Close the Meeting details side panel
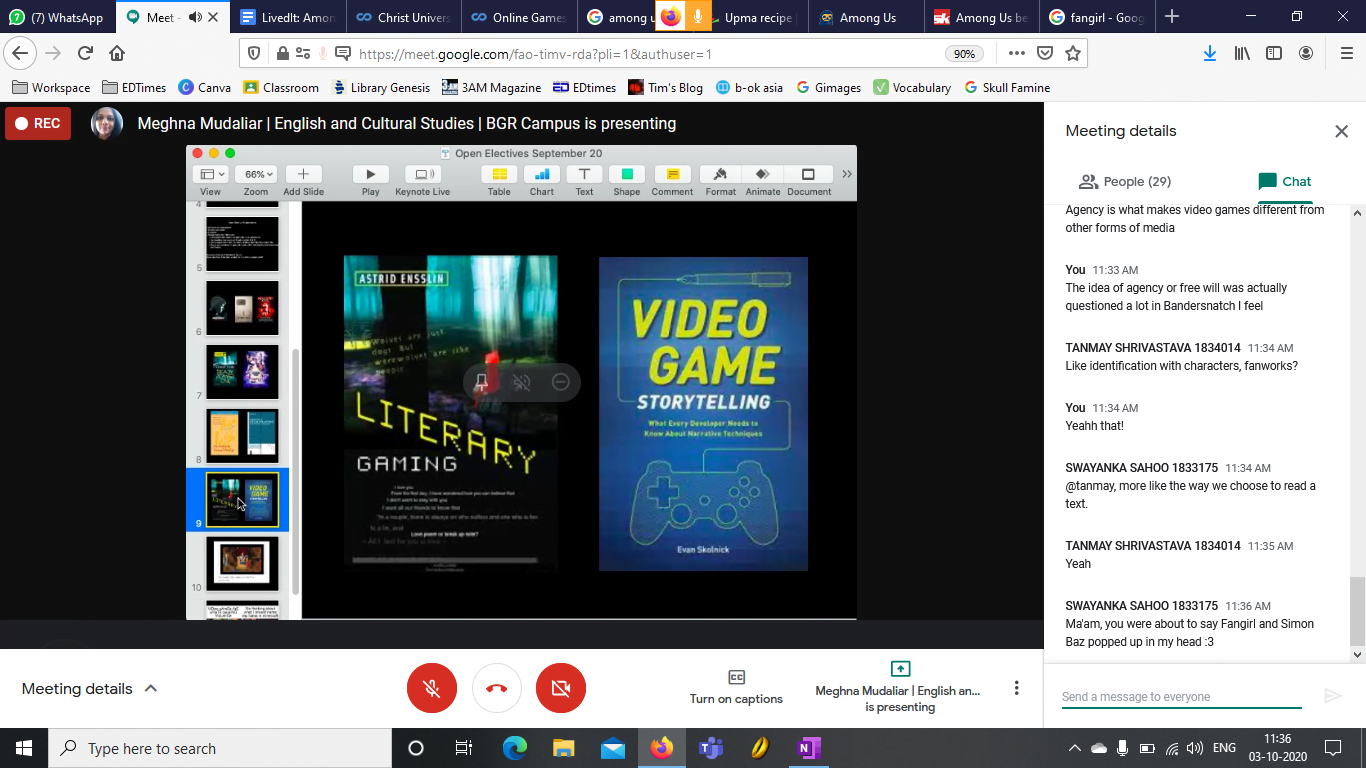1366x768 pixels. coord(1341,131)
